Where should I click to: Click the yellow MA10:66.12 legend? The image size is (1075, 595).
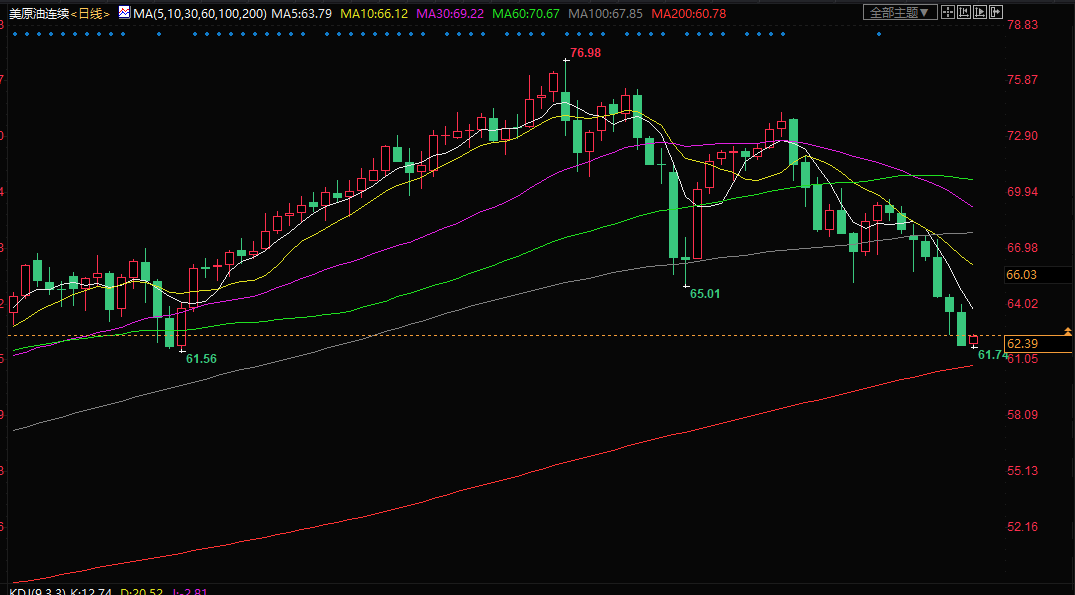pyautogui.click(x=374, y=14)
